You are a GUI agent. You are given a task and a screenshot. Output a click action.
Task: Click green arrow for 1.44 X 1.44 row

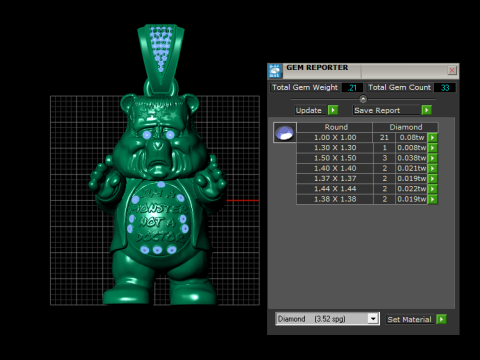point(432,189)
